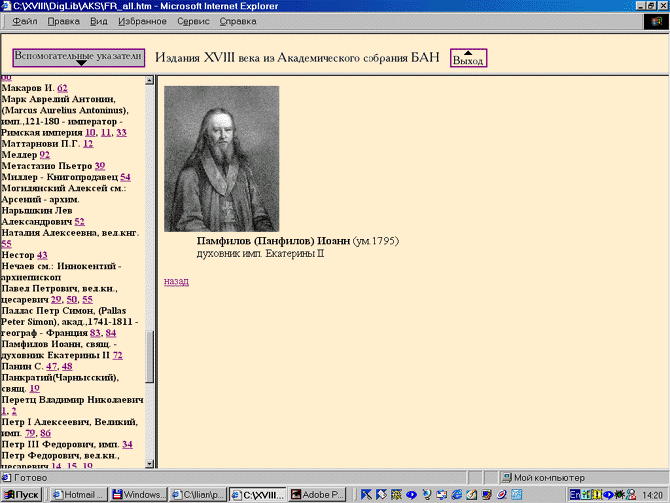The width and height of the screenshot is (670, 503).
Task: Open the Файл menu
Action: pyautogui.click(x=26, y=20)
